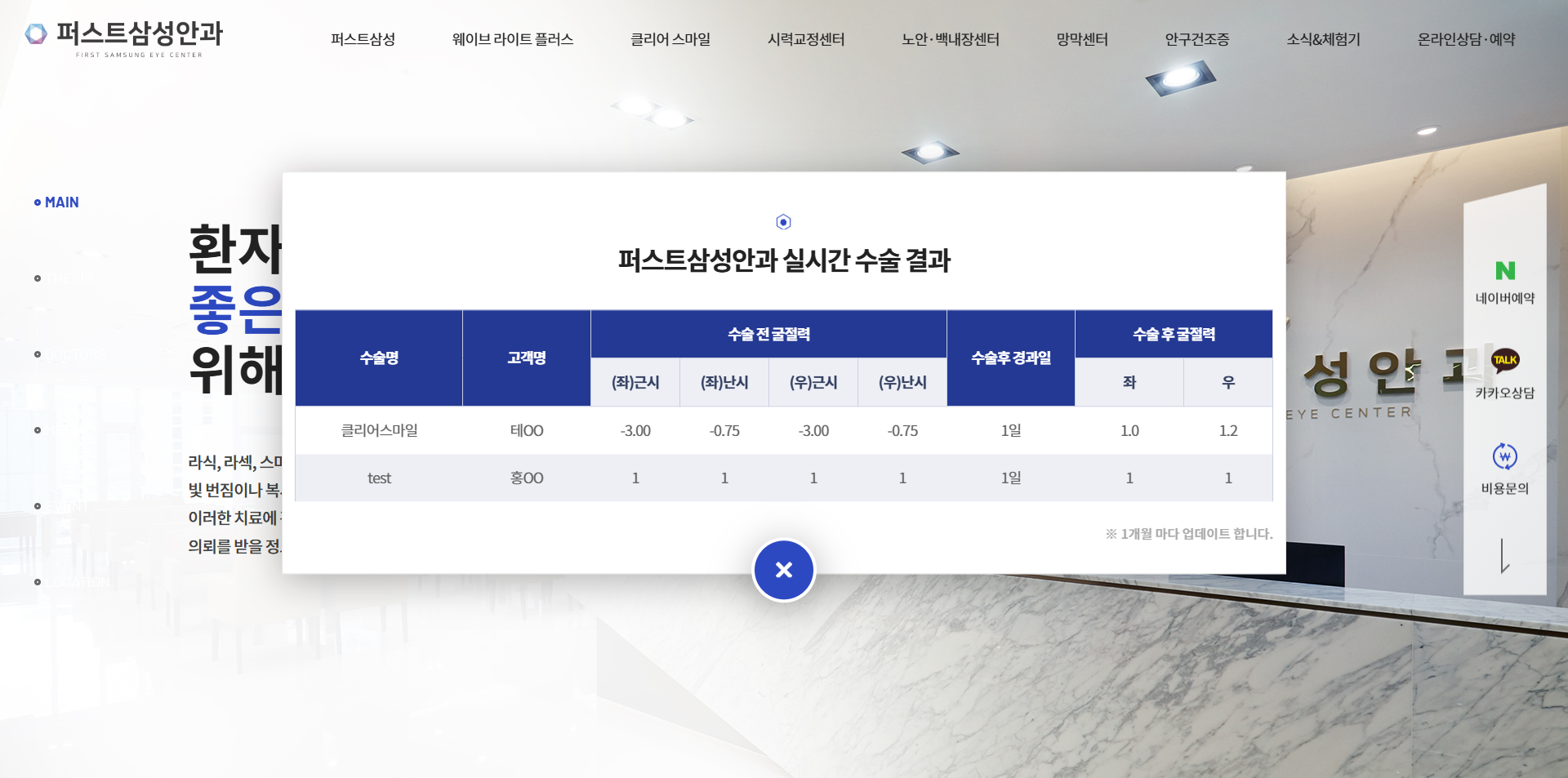1568x778 pixels.
Task: Click the 테OO customer name cell
Action: coord(527,430)
